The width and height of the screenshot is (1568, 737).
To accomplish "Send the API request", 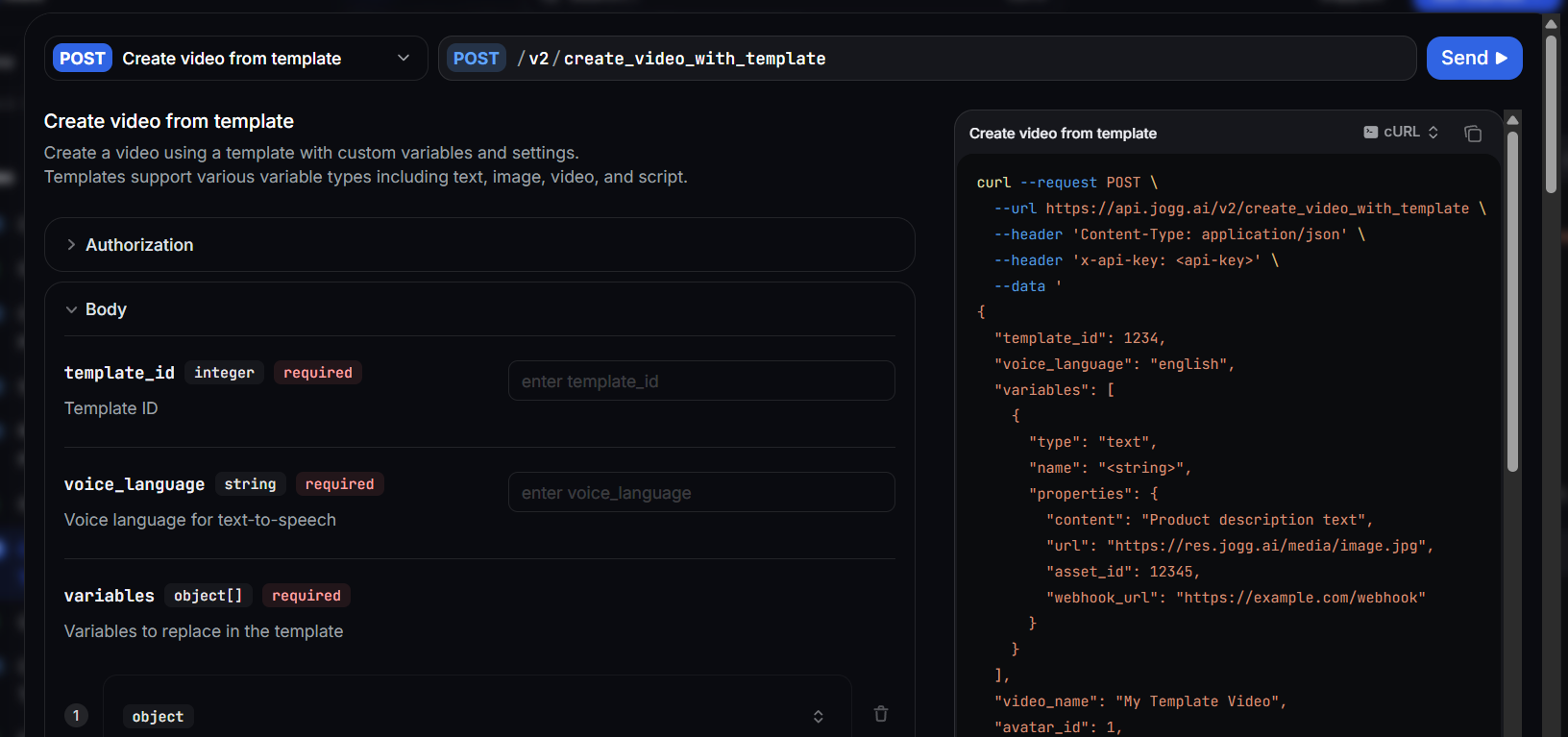I will click(1474, 59).
